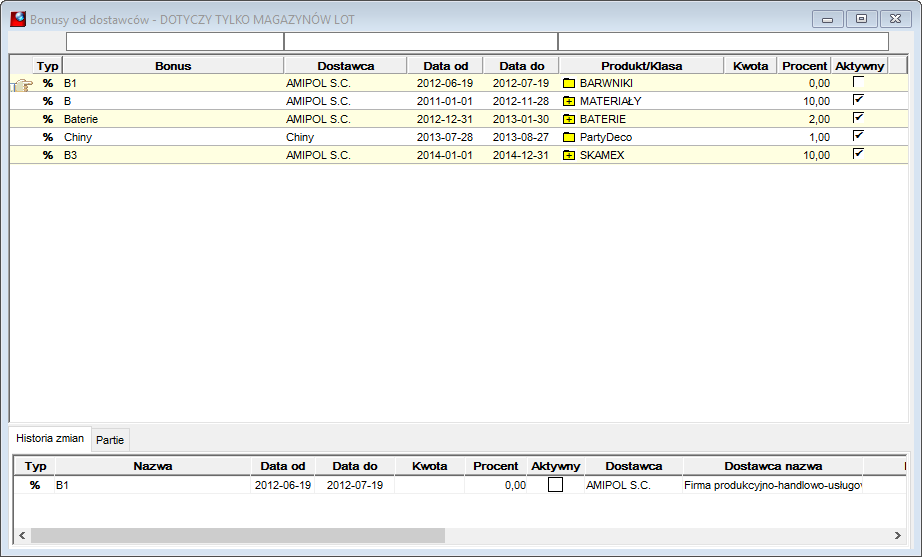Click the Produkt/Klasa filter input field

coord(723,41)
